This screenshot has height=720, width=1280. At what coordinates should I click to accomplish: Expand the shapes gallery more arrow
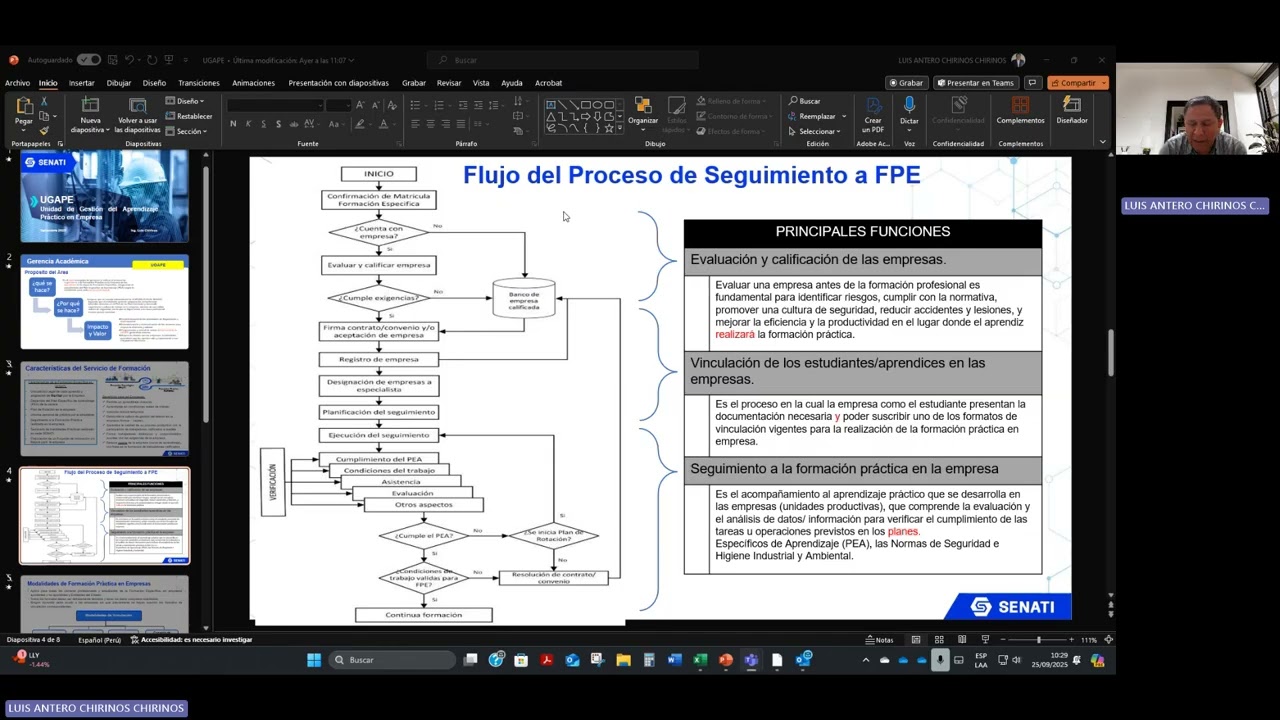(621, 128)
